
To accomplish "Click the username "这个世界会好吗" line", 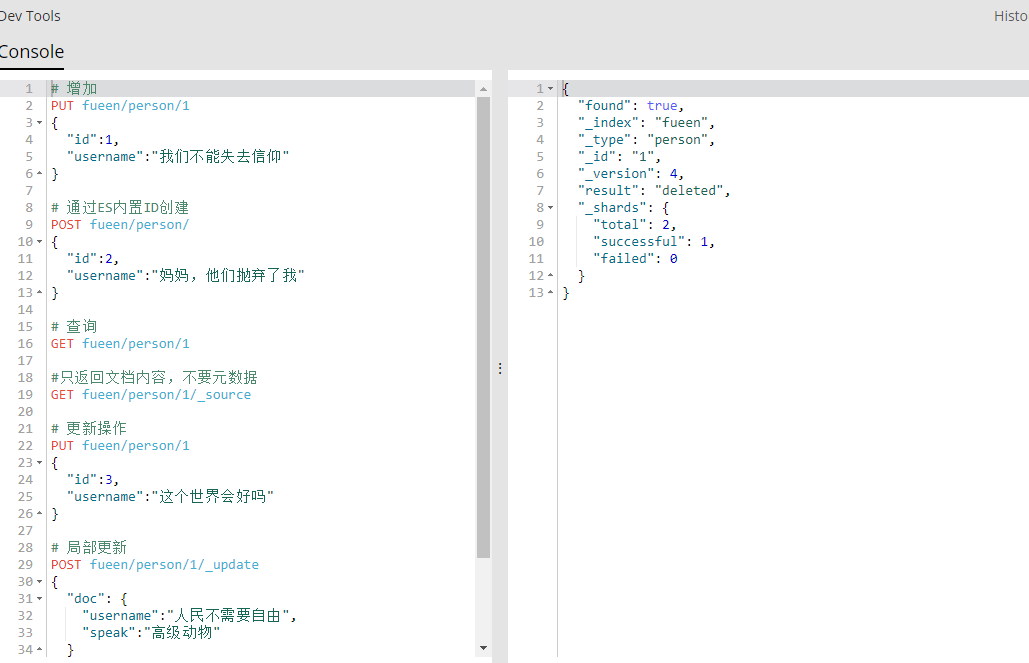I will 170,496.
